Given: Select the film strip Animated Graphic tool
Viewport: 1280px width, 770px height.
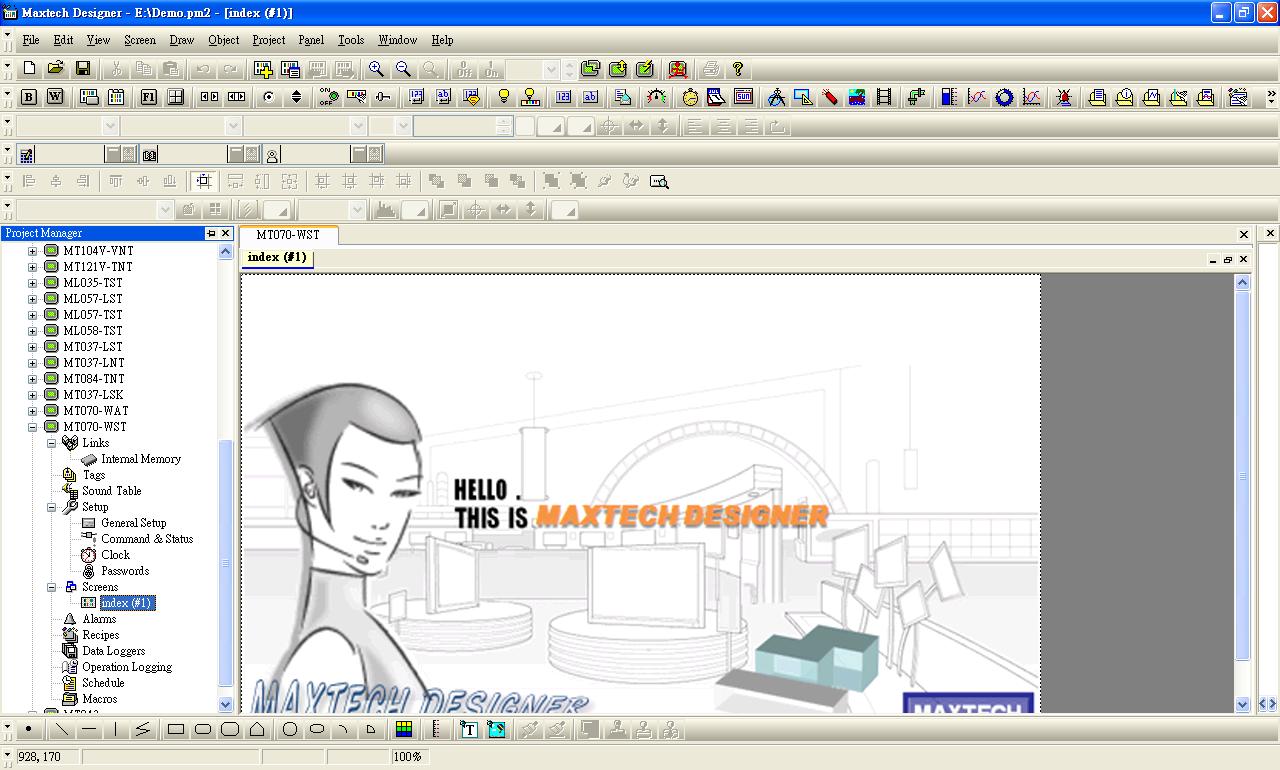Looking at the screenshot, I should point(884,97).
